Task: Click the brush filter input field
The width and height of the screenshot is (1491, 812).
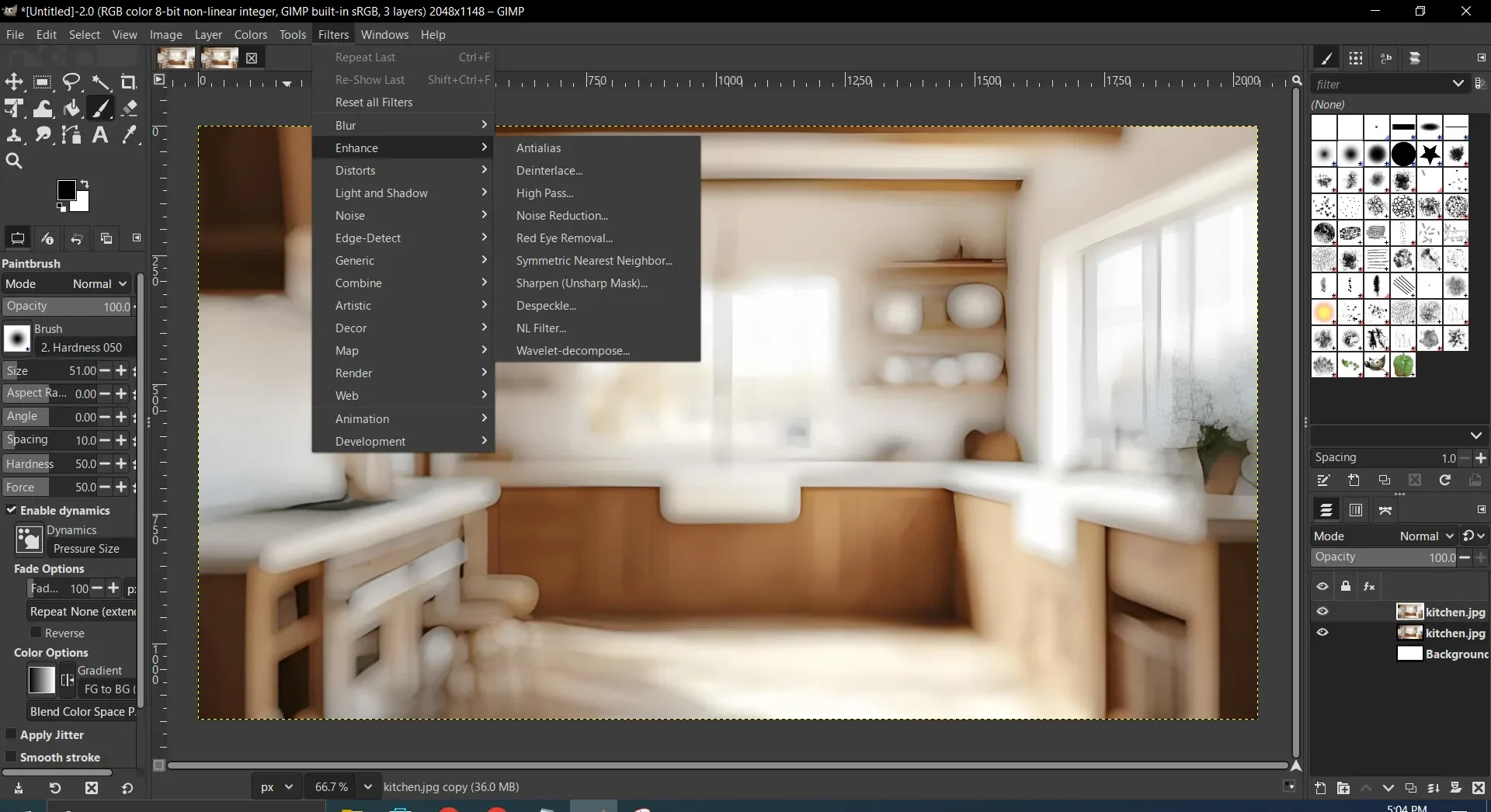Action: pyautogui.click(x=1379, y=84)
